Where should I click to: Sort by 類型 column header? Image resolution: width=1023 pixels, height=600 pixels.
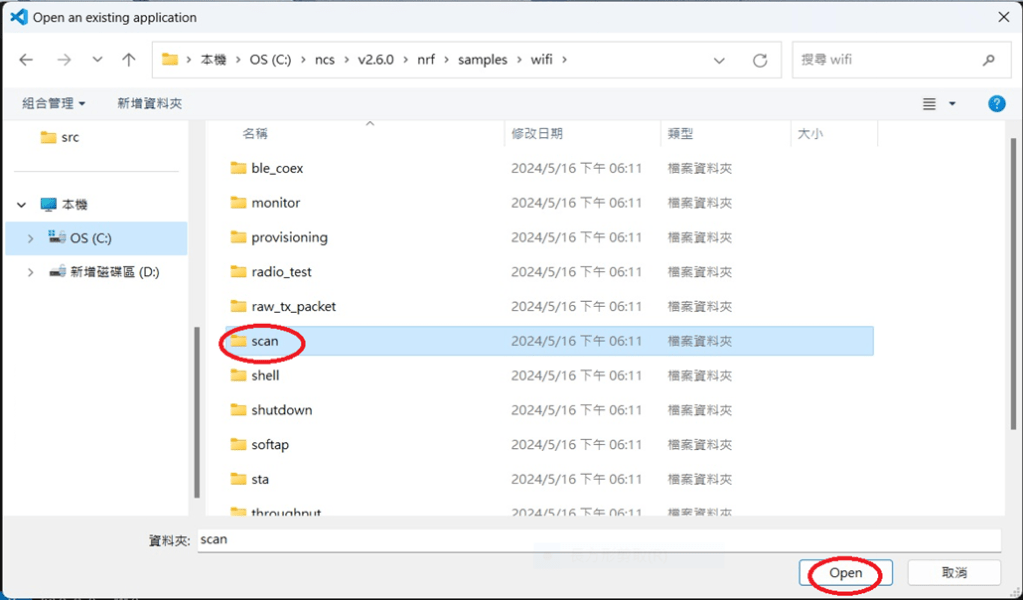tap(680, 134)
